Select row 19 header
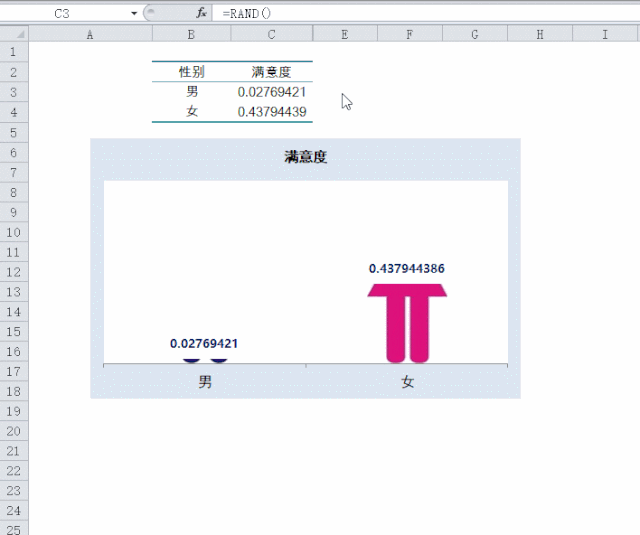This screenshot has width=640, height=535. (x=14, y=411)
